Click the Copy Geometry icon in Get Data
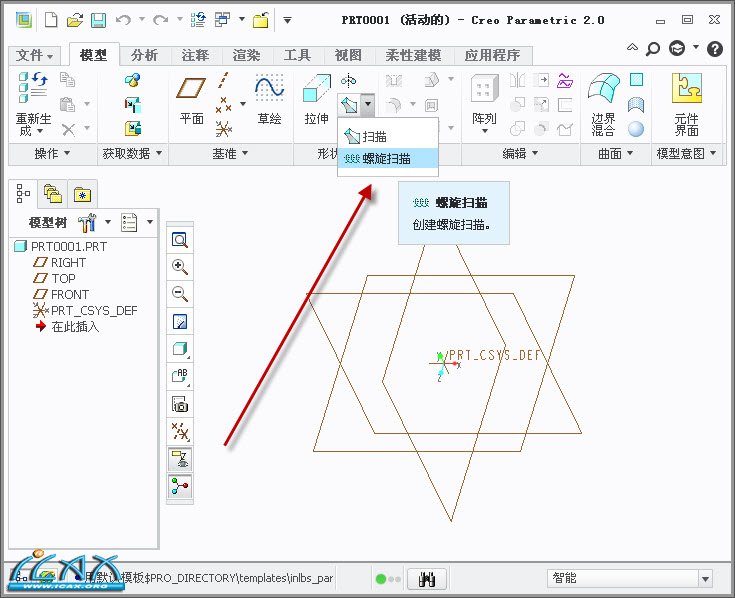735x598 pixels. coord(133,105)
